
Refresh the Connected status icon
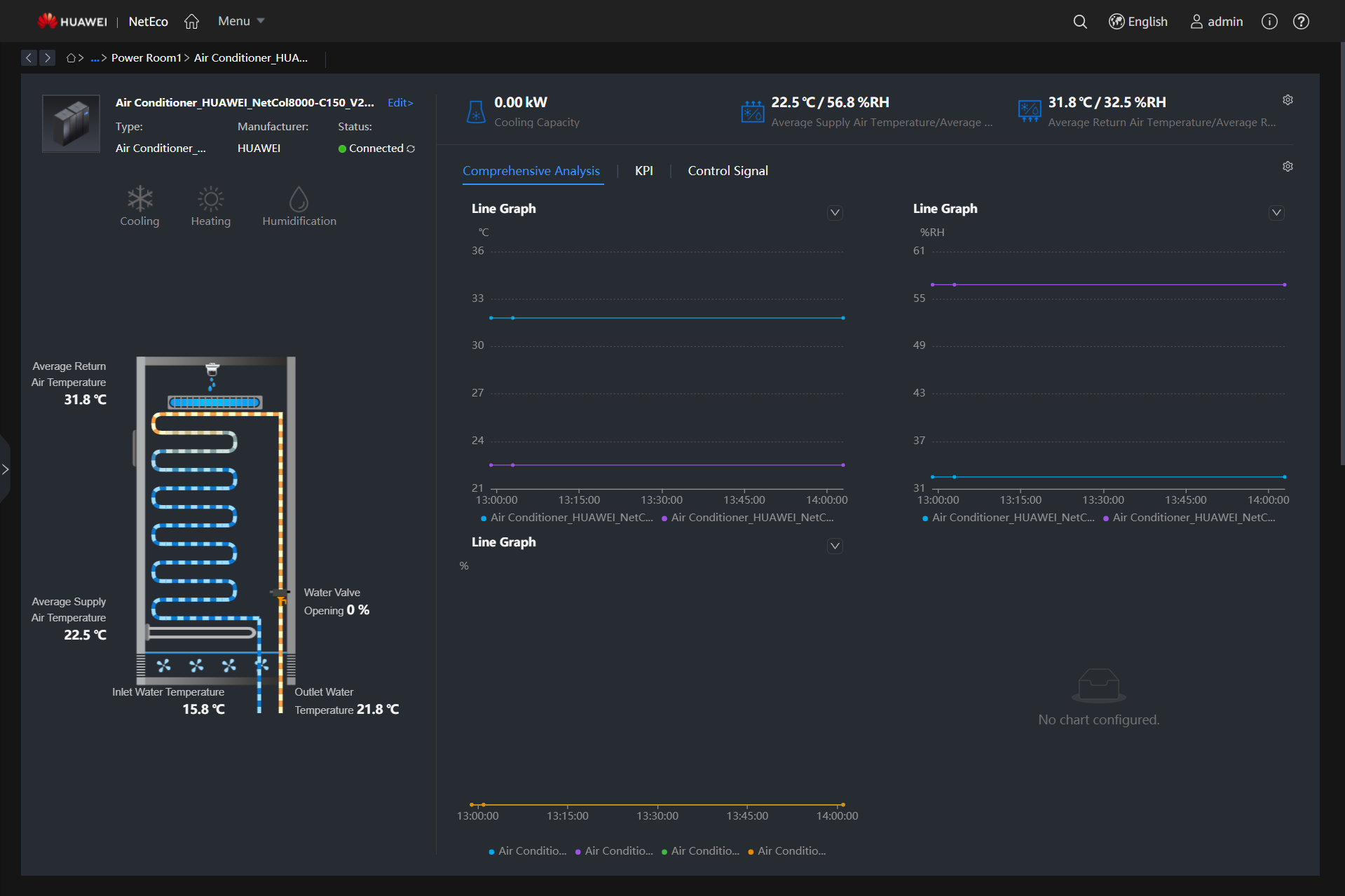click(x=411, y=149)
